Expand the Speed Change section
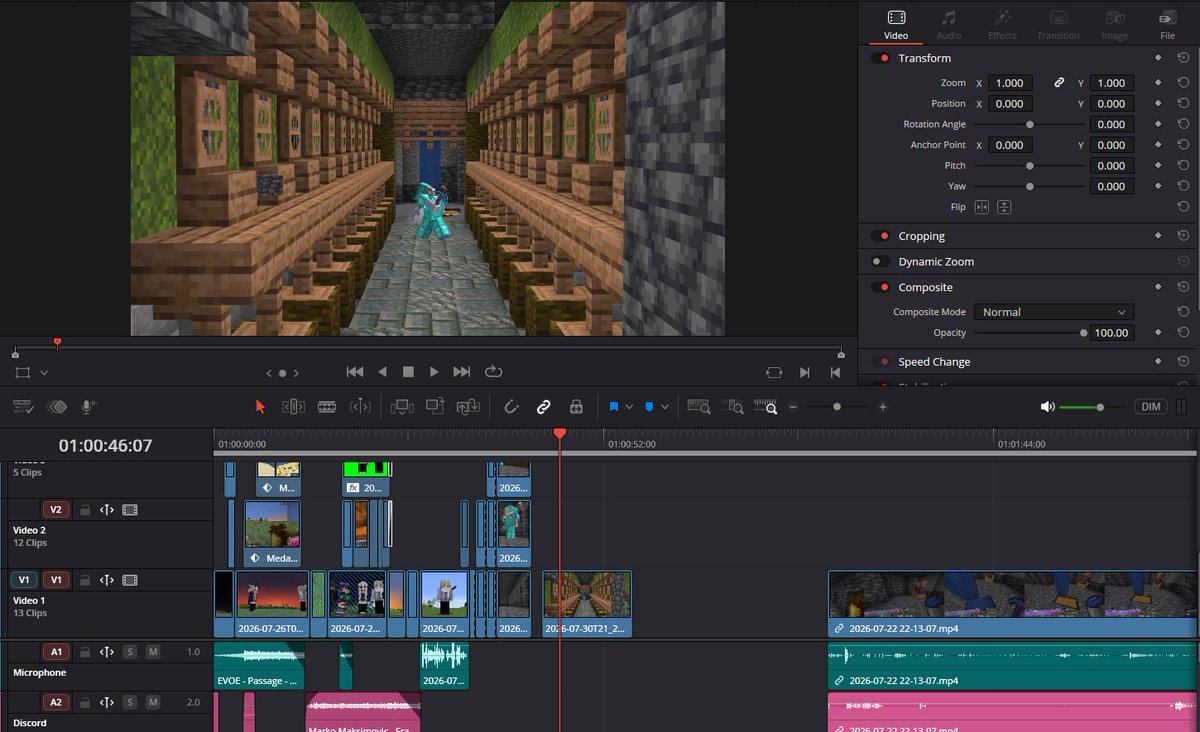This screenshot has height=732, width=1200. 934,362
